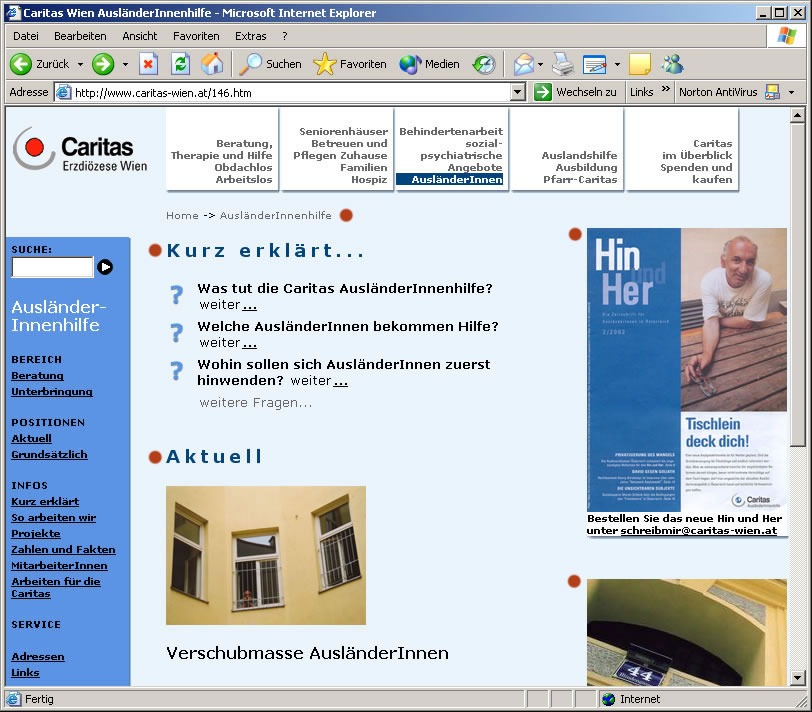The image size is (812, 712).
Task: Open the Zahlen und Fakten link
Action: (63, 549)
